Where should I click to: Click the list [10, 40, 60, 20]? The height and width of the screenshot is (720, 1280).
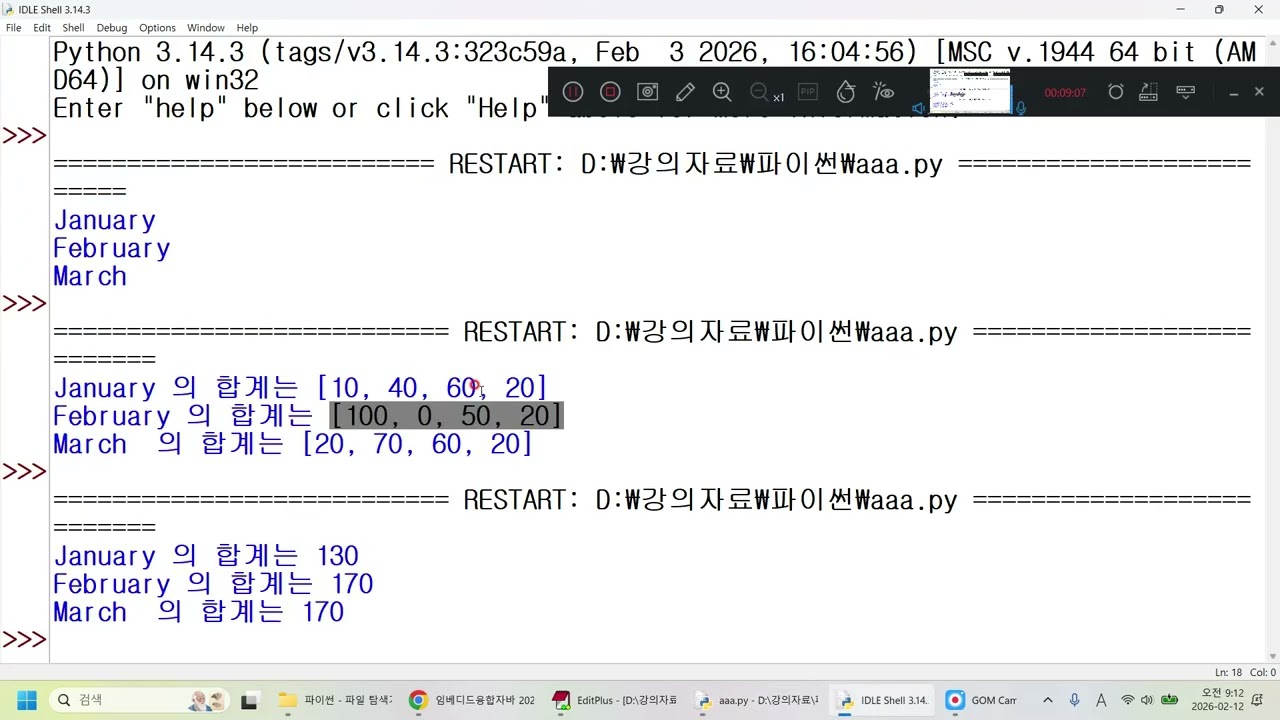tap(432, 388)
